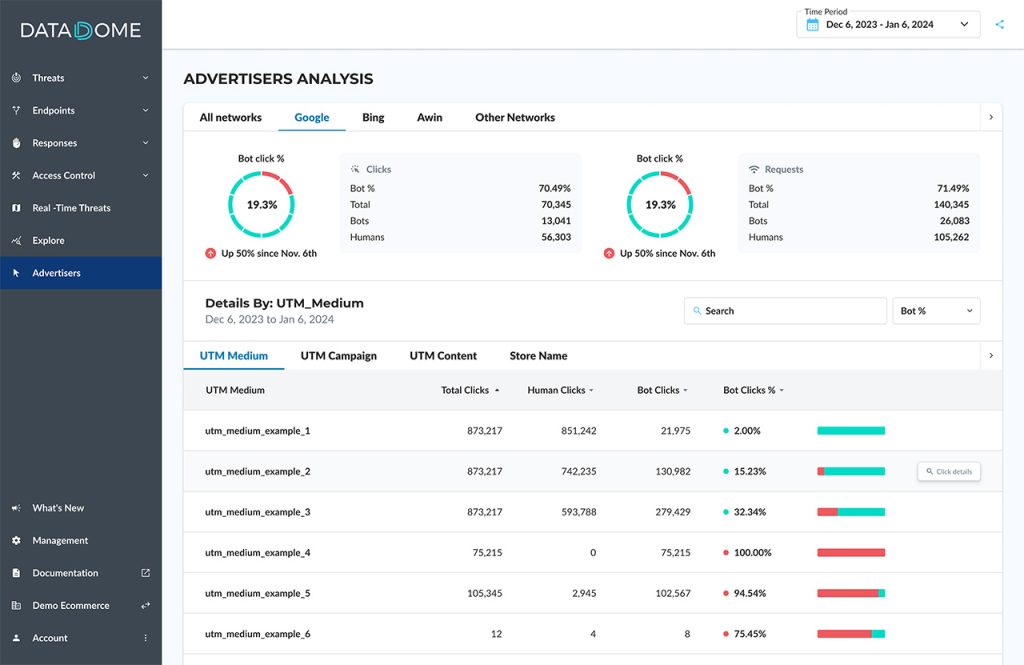Click the Responses sidebar icon
Viewport: 1024px width, 665px height.
coord(17,142)
